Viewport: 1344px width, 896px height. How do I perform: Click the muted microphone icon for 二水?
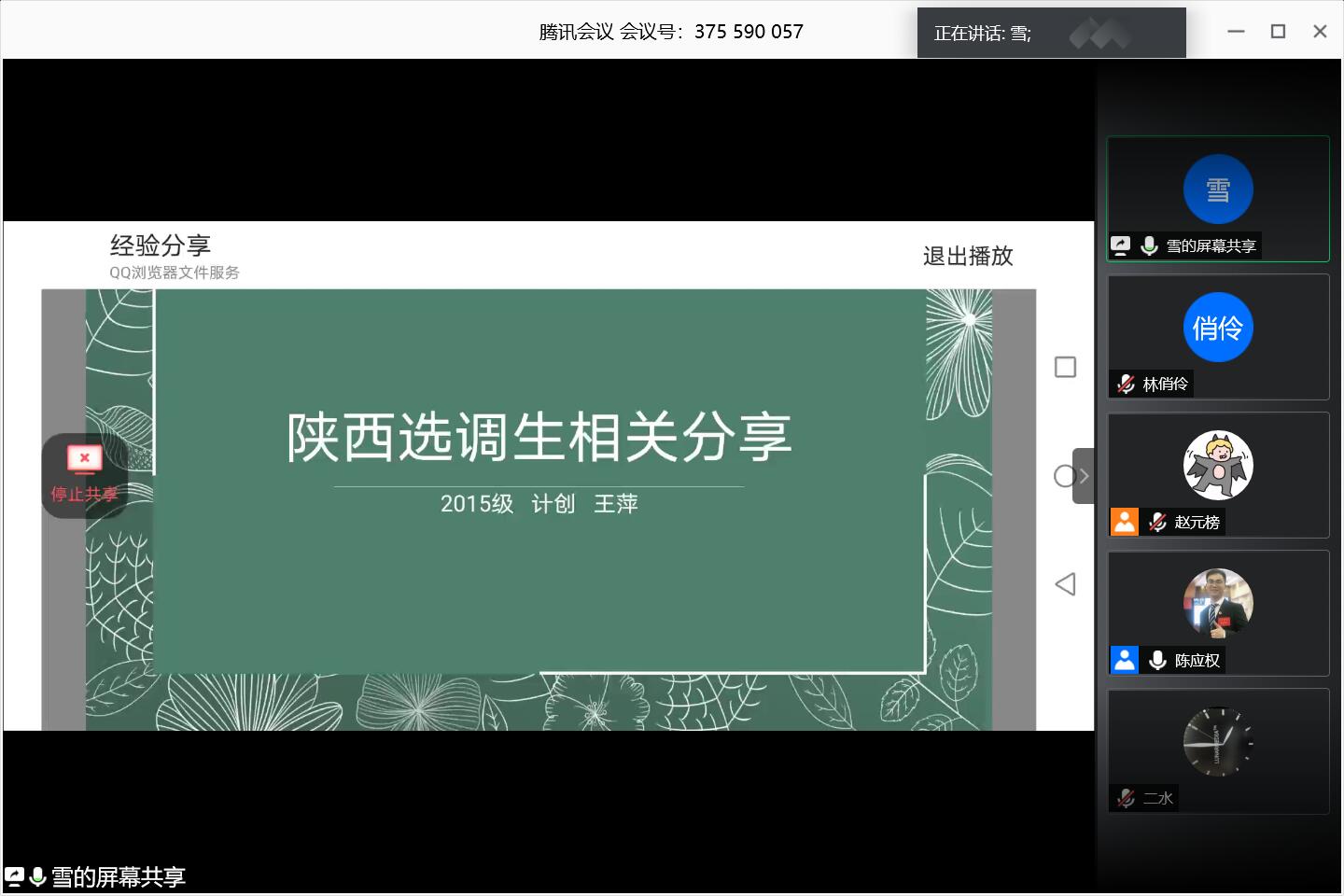pyautogui.click(x=1127, y=798)
